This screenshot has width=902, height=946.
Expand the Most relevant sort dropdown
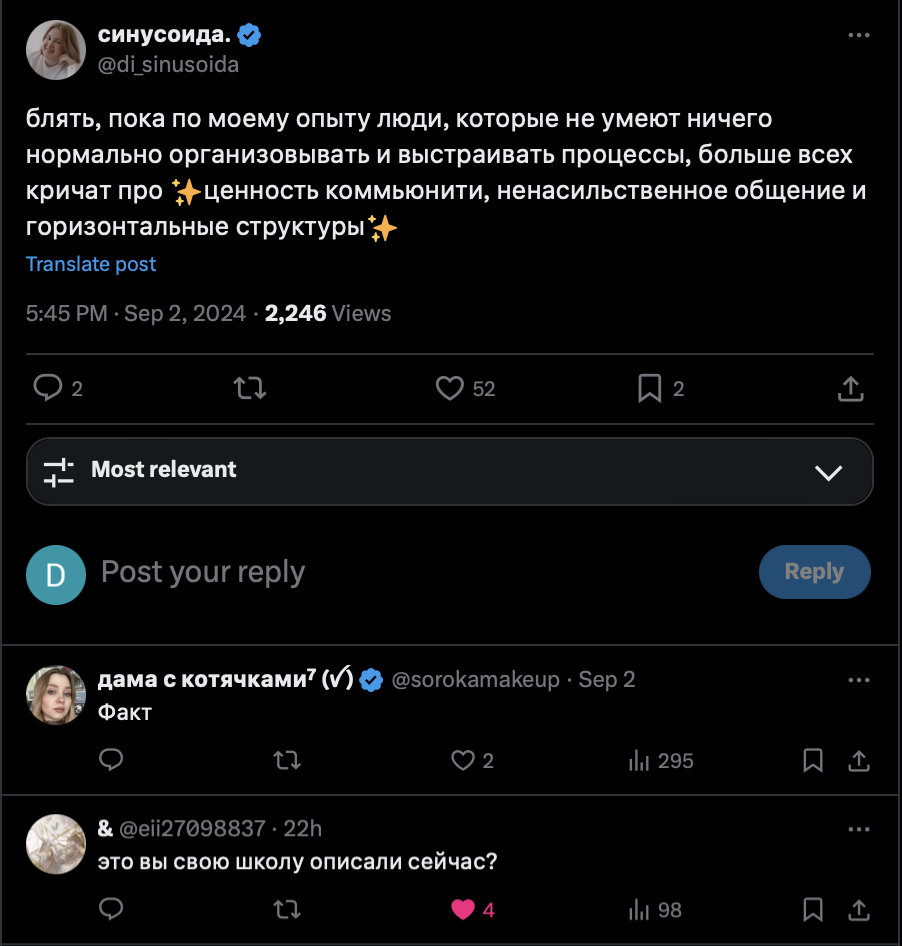[828, 471]
